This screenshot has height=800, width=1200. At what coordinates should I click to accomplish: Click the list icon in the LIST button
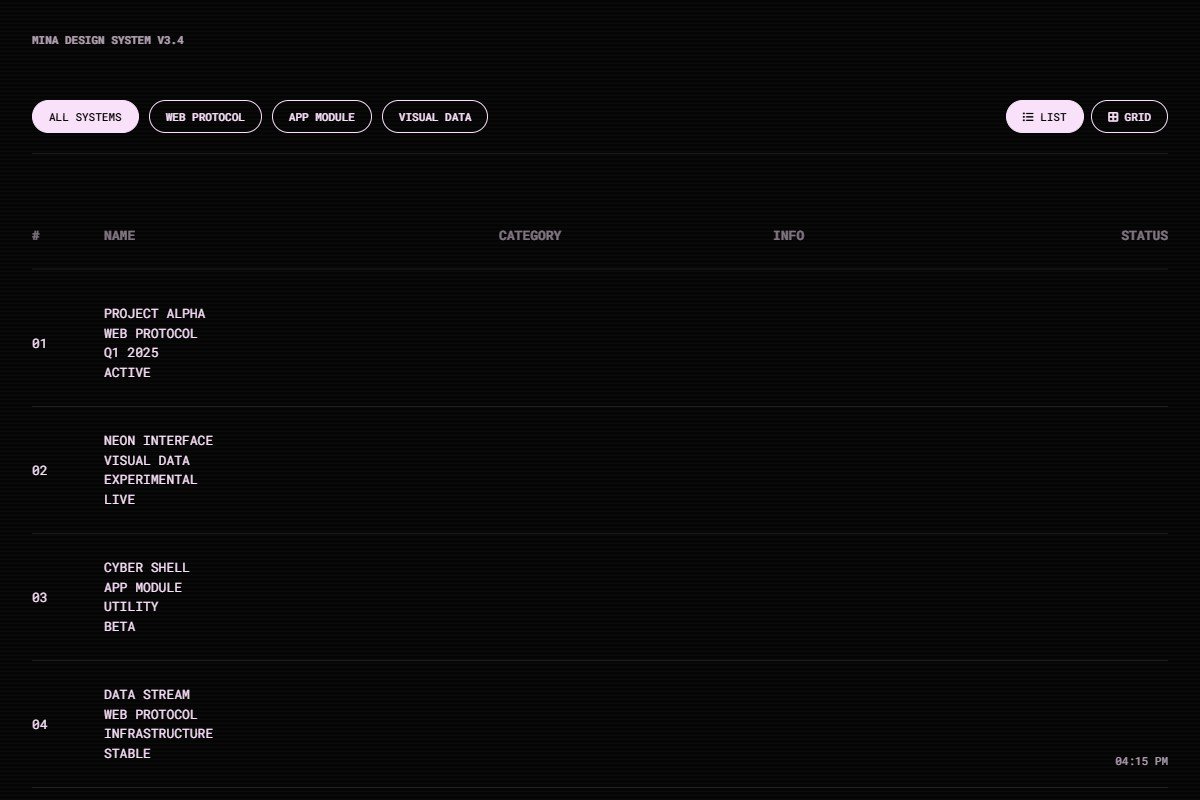point(1028,116)
